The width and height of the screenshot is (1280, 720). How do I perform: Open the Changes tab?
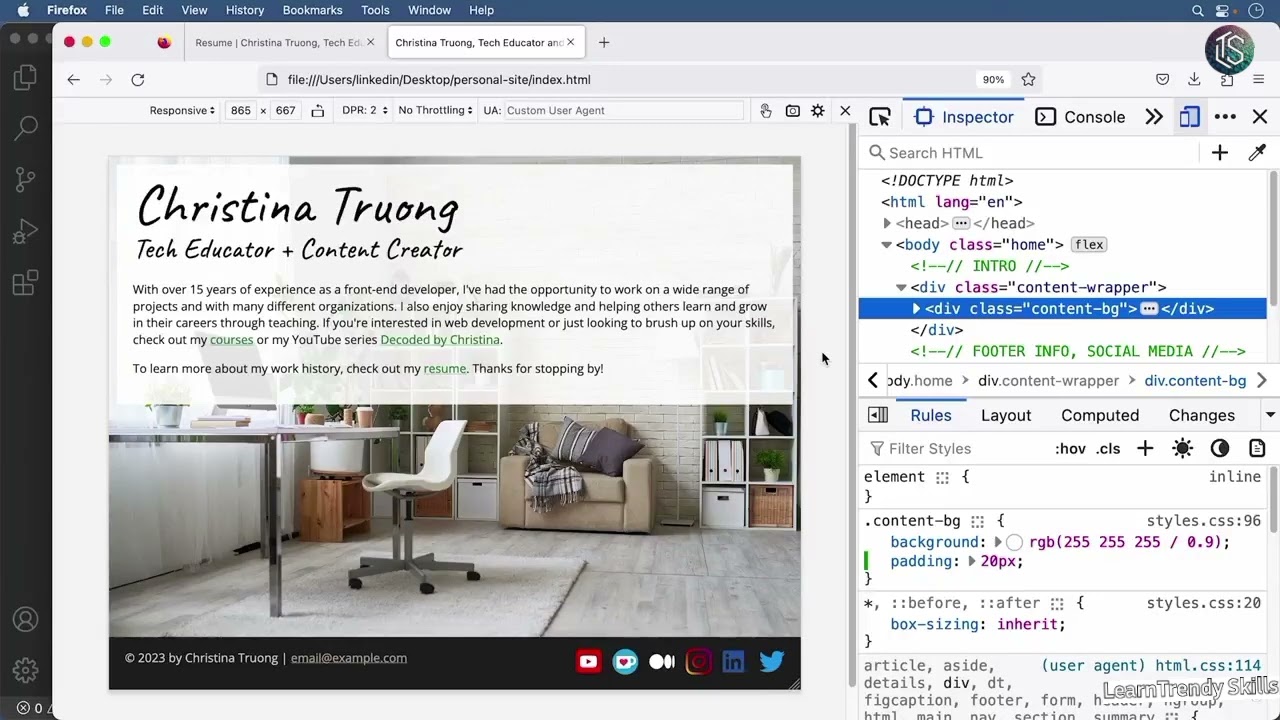(x=1202, y=415)
